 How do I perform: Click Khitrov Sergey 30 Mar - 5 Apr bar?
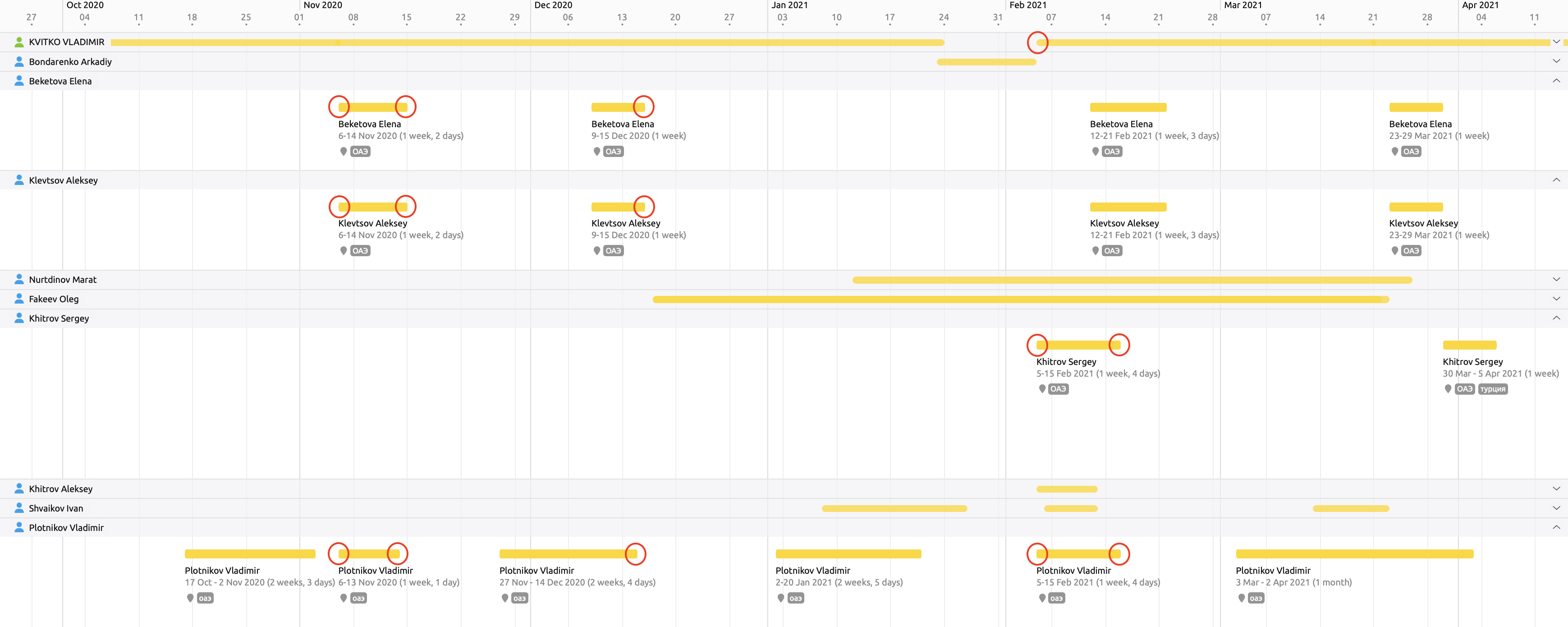click(x=1469, y=345)
